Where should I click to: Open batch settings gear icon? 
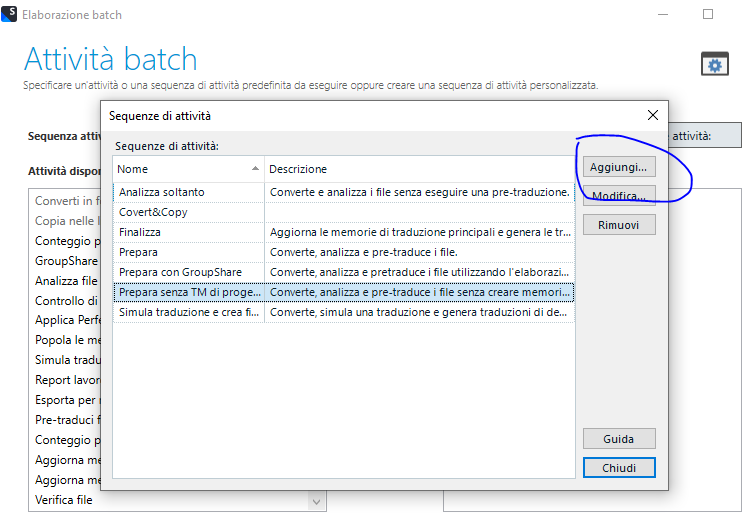(715, 64)
